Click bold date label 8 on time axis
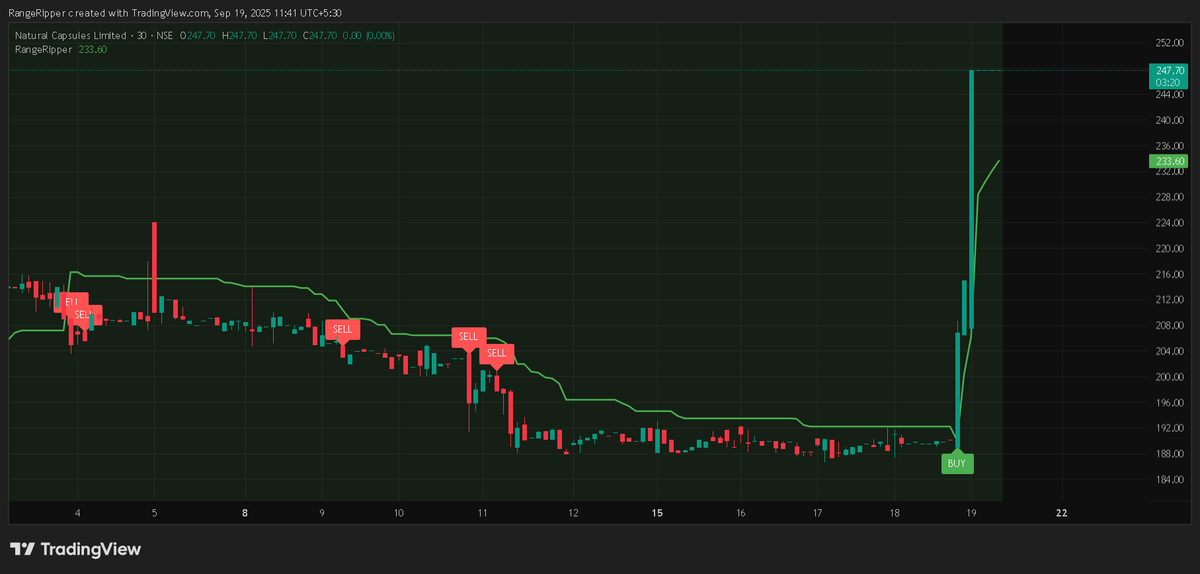 click(x=245, y=513)
